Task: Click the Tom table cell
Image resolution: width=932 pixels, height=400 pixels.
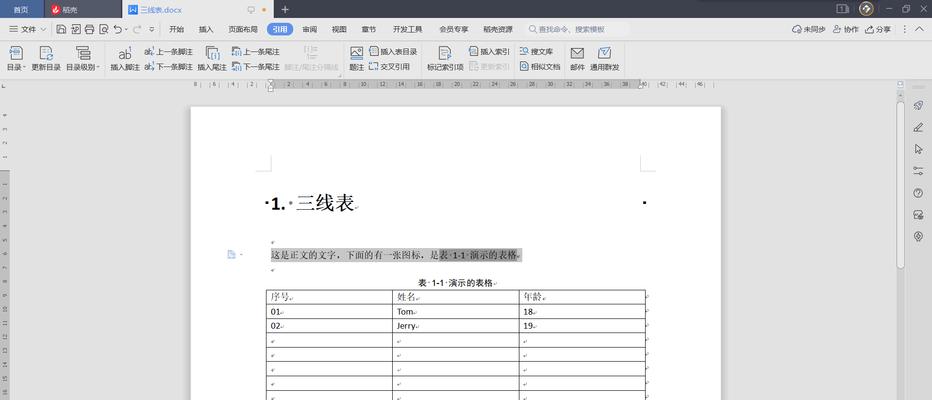Action: 455,311
